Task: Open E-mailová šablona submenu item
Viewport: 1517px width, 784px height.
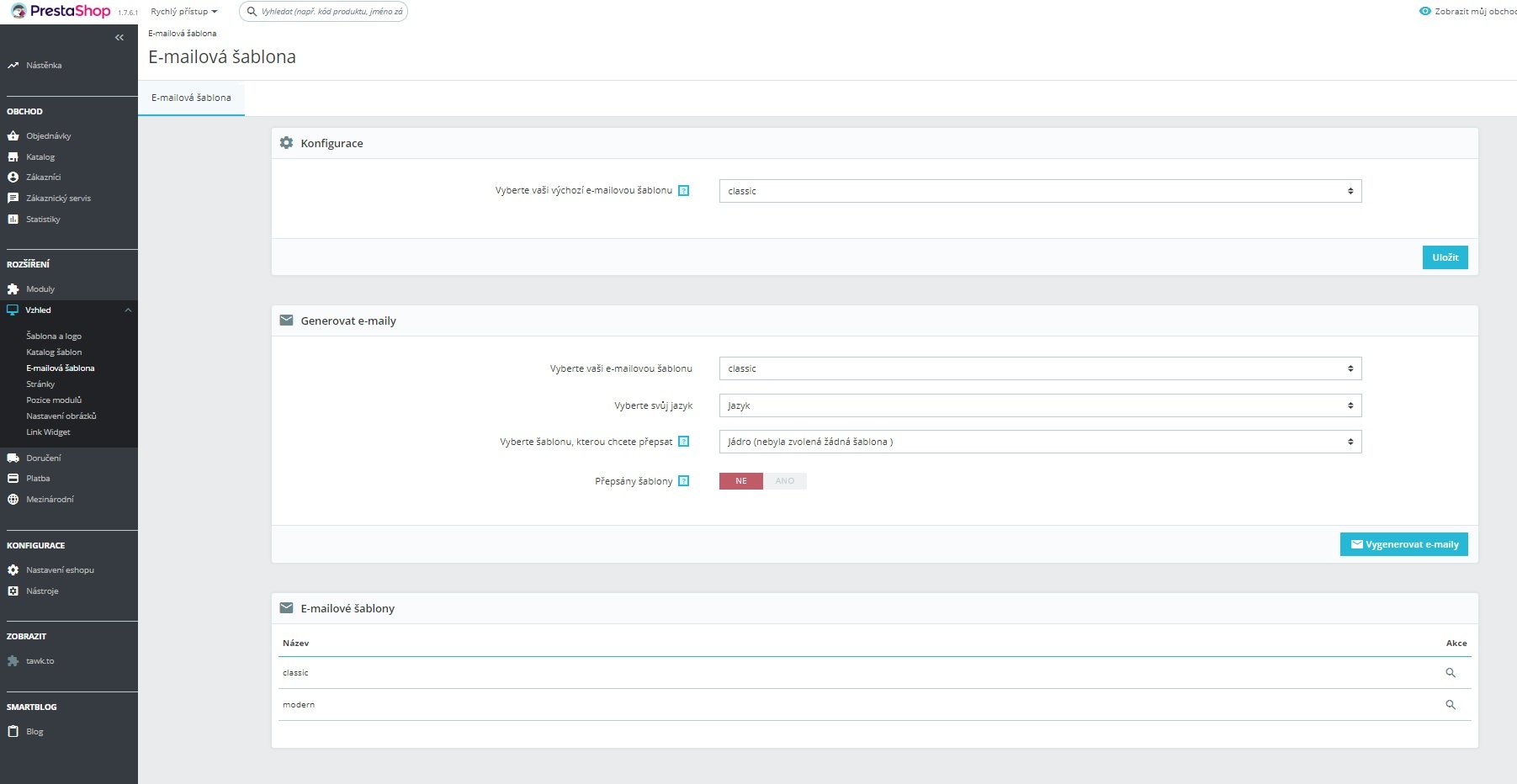Action: coord(61,368)
